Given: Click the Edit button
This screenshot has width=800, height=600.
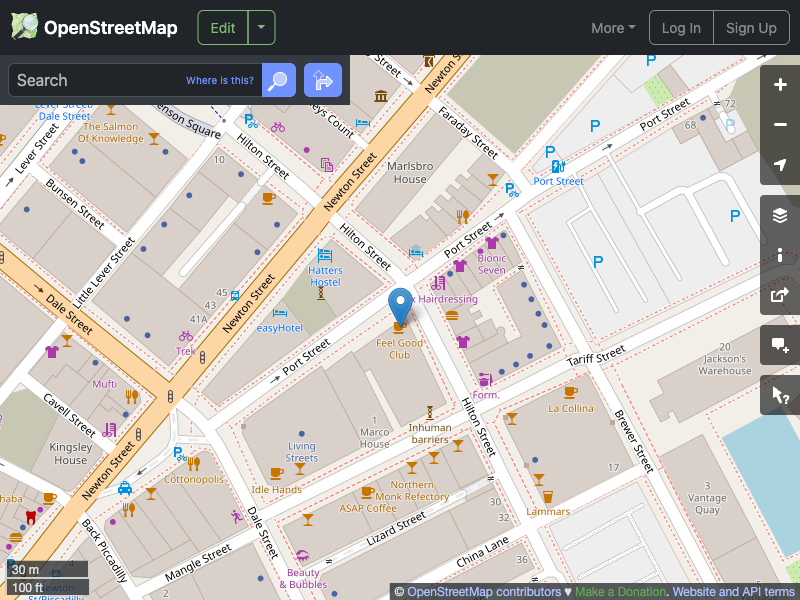Looking at the screenshot, I should pos(222,27).
